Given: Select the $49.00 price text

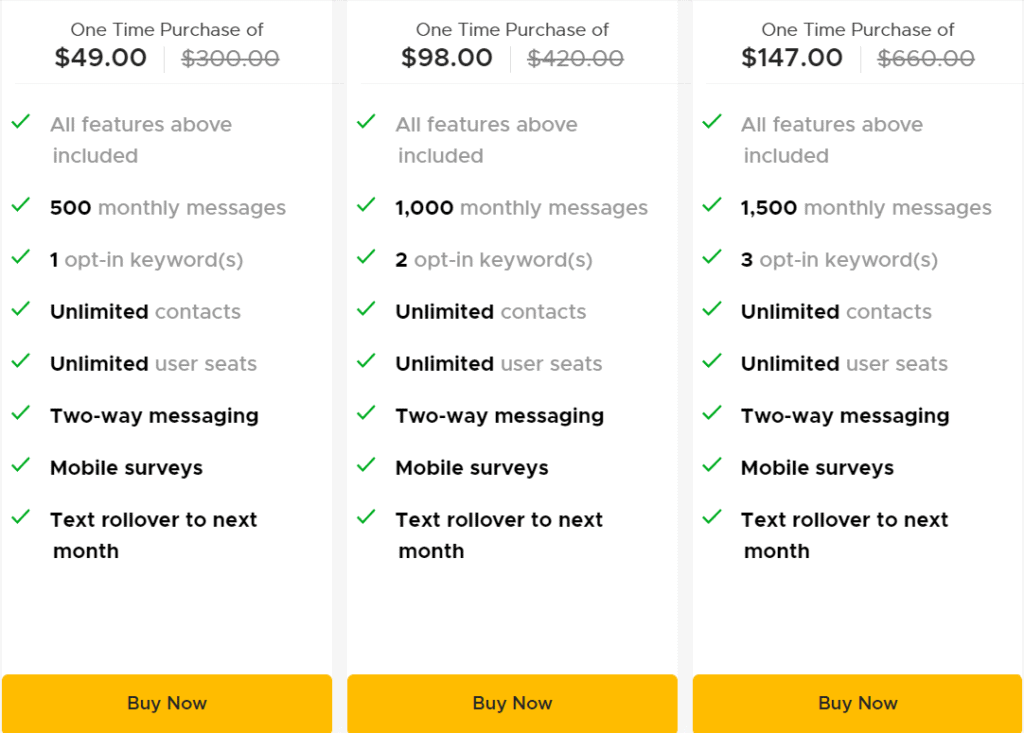Looking at the screenshot, I should [x=100, y=58].
